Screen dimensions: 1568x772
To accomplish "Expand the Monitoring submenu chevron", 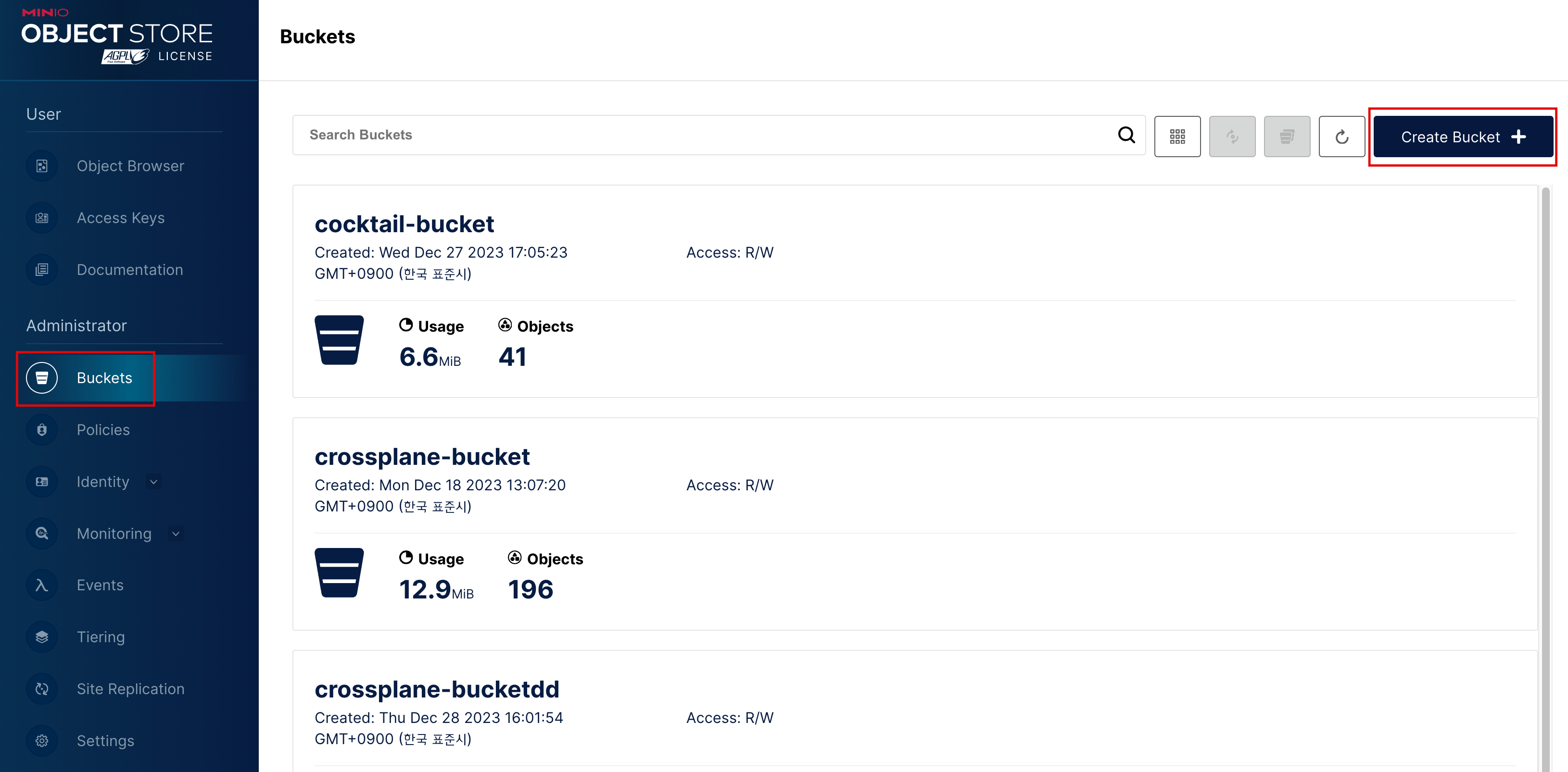I will click(176, 534).
